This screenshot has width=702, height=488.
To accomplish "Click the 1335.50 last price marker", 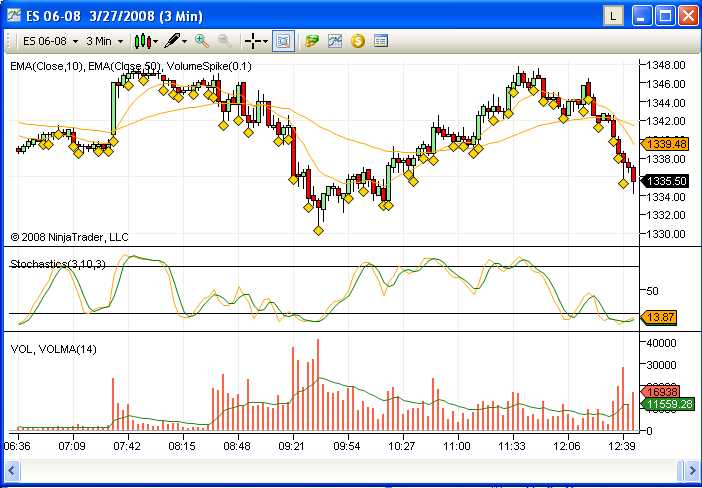I will [665, 181].
